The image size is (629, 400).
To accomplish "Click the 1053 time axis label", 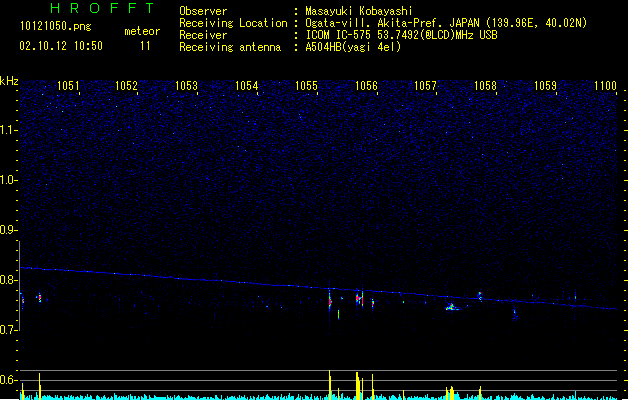I will point(187,86).
